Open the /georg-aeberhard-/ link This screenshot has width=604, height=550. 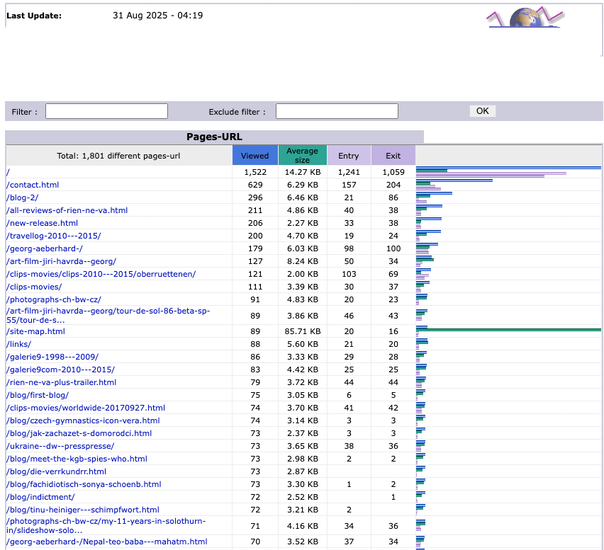[45, 248]
